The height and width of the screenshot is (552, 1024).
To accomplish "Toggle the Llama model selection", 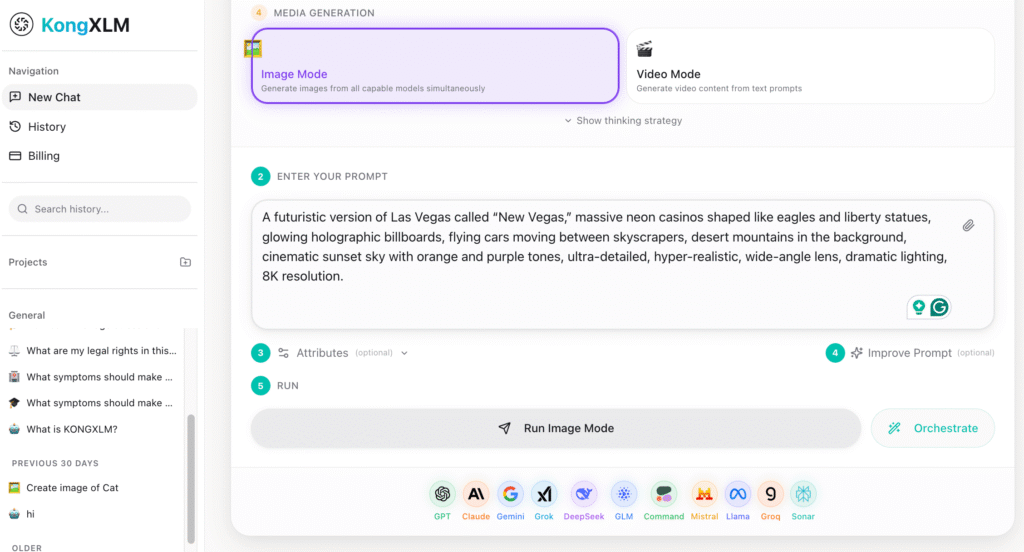I will coord(738,494).
